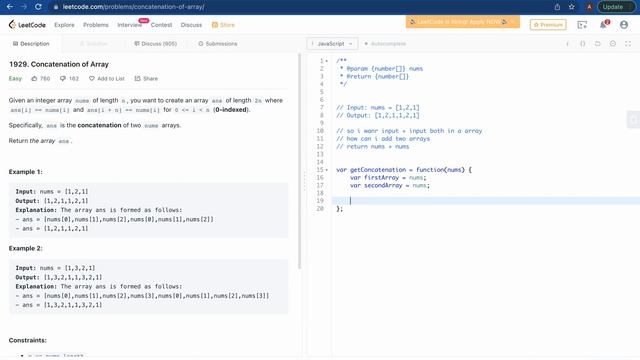Switch to the Solution tab
The width and height of the screenshot is (640, 360).
[93, 44]
